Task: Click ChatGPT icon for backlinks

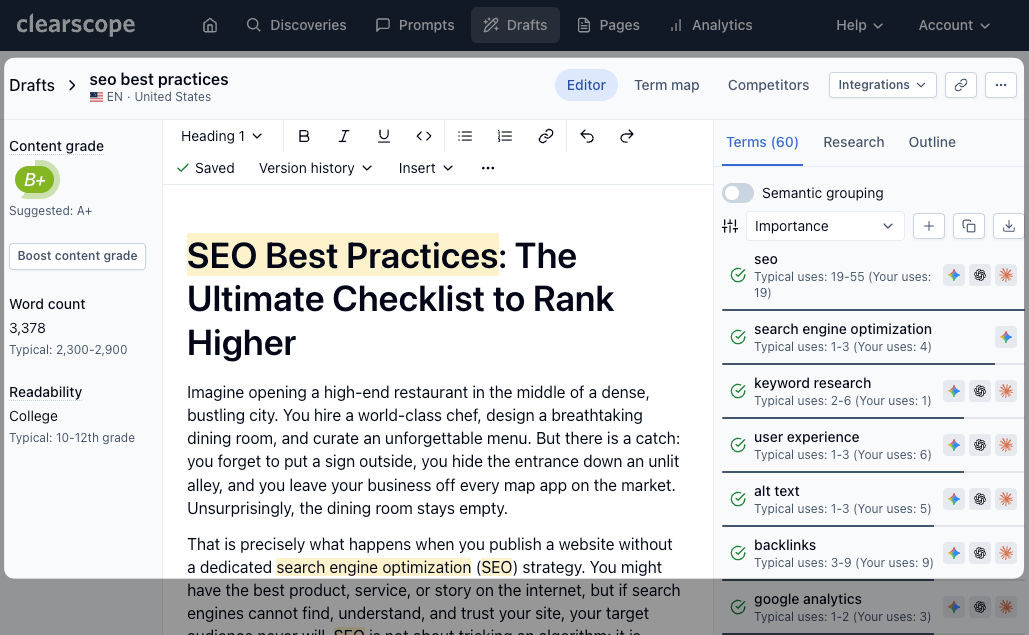Action: coord(980,553)
